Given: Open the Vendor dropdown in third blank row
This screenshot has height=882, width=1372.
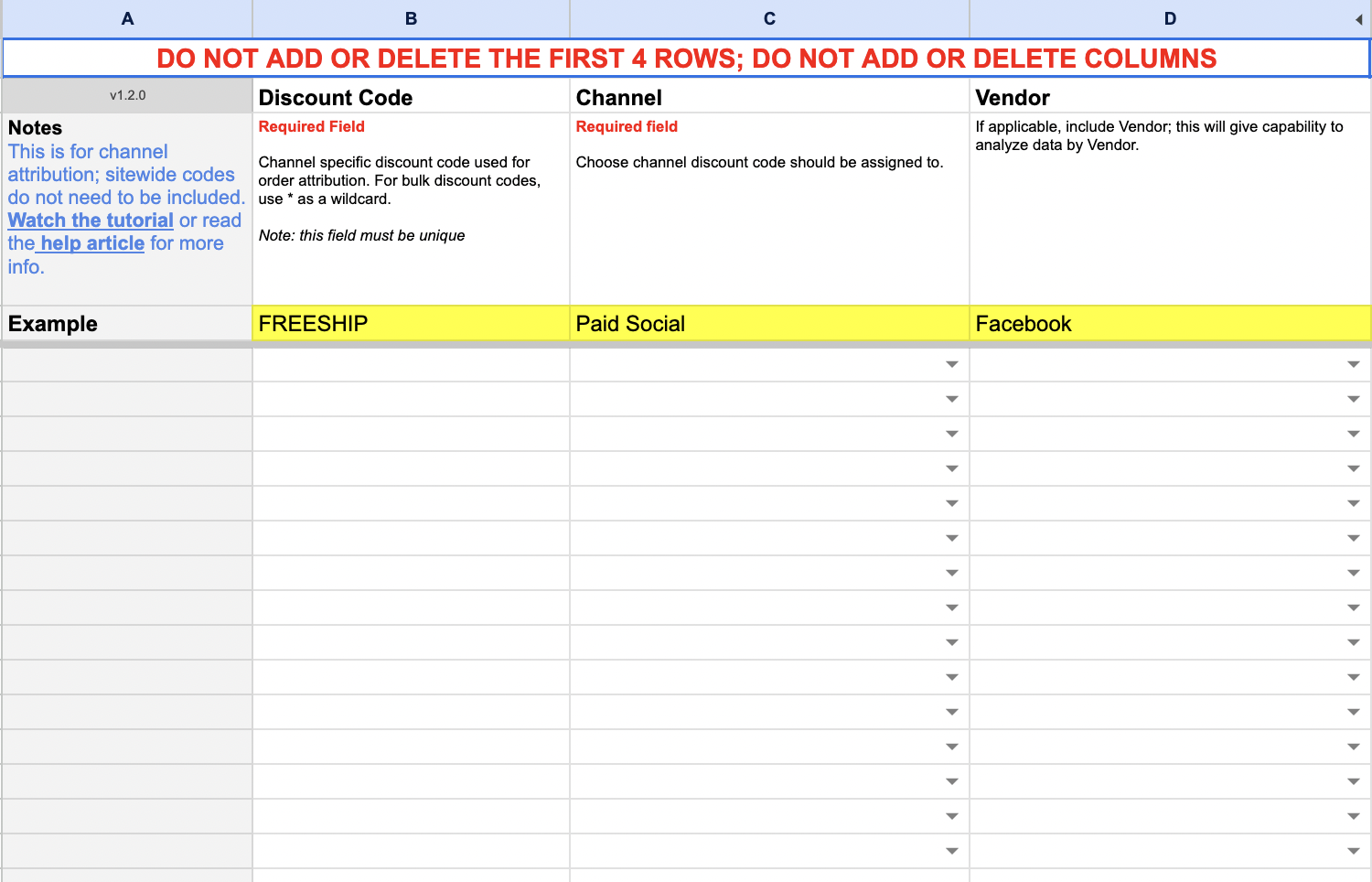Looking at the screenshot, I should coord(1353,434).
